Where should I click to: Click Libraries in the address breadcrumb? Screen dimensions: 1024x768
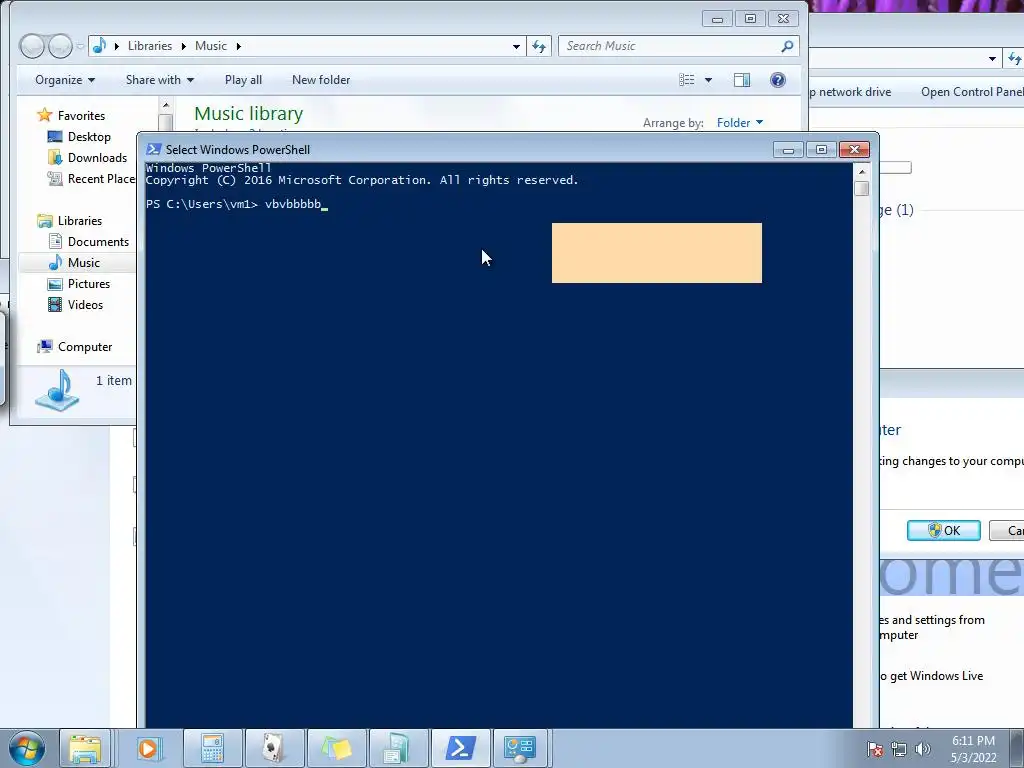(150, 46)
